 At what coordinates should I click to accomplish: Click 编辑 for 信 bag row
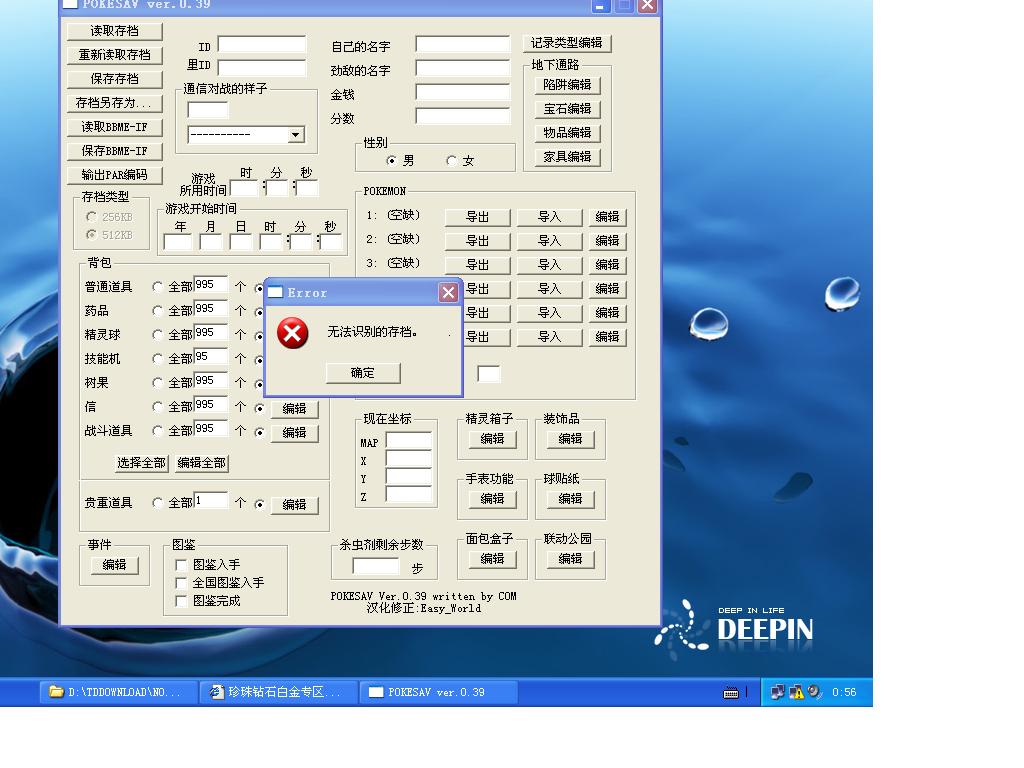point(295,409)
